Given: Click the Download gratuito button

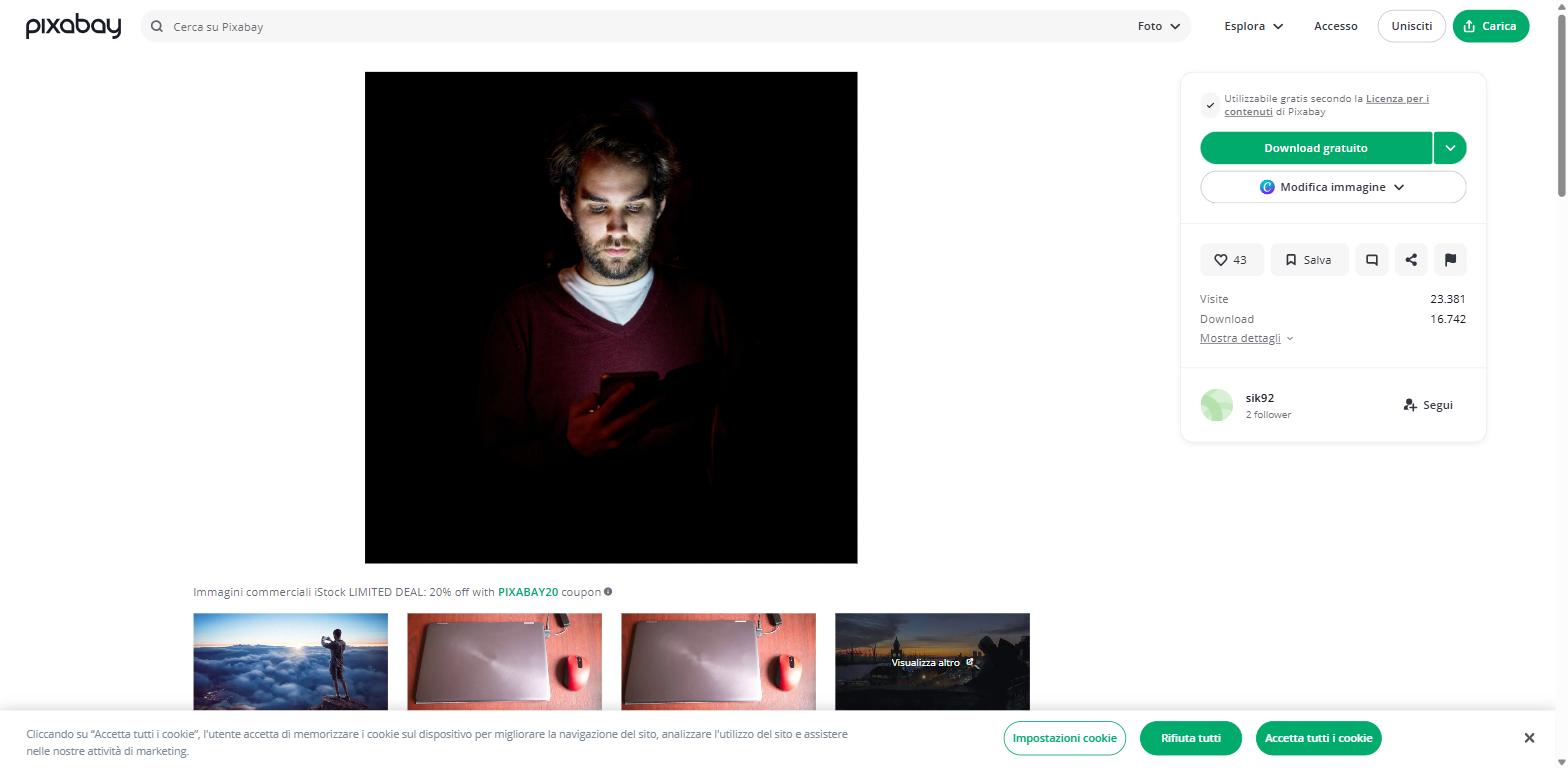Looking at the screenshot, I should [1315, 148].
